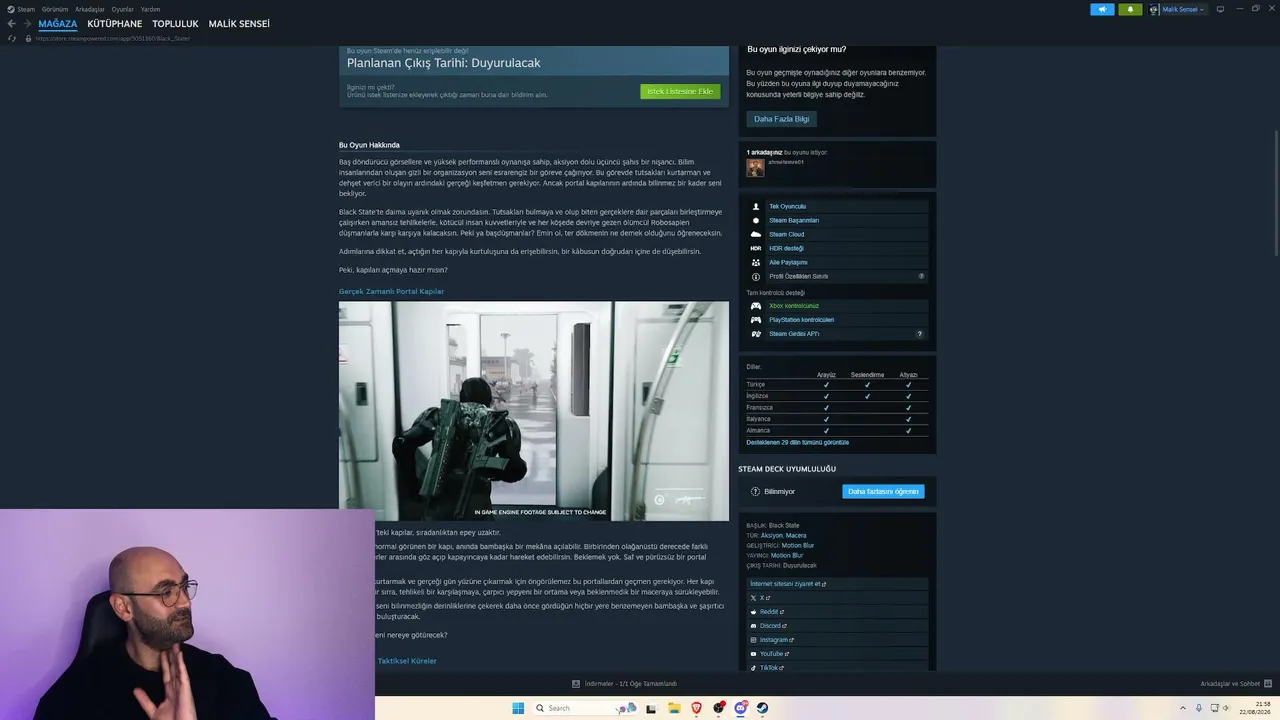Open the downloads icon in bottom bar

pyautogui.click(x=576, y=684)
